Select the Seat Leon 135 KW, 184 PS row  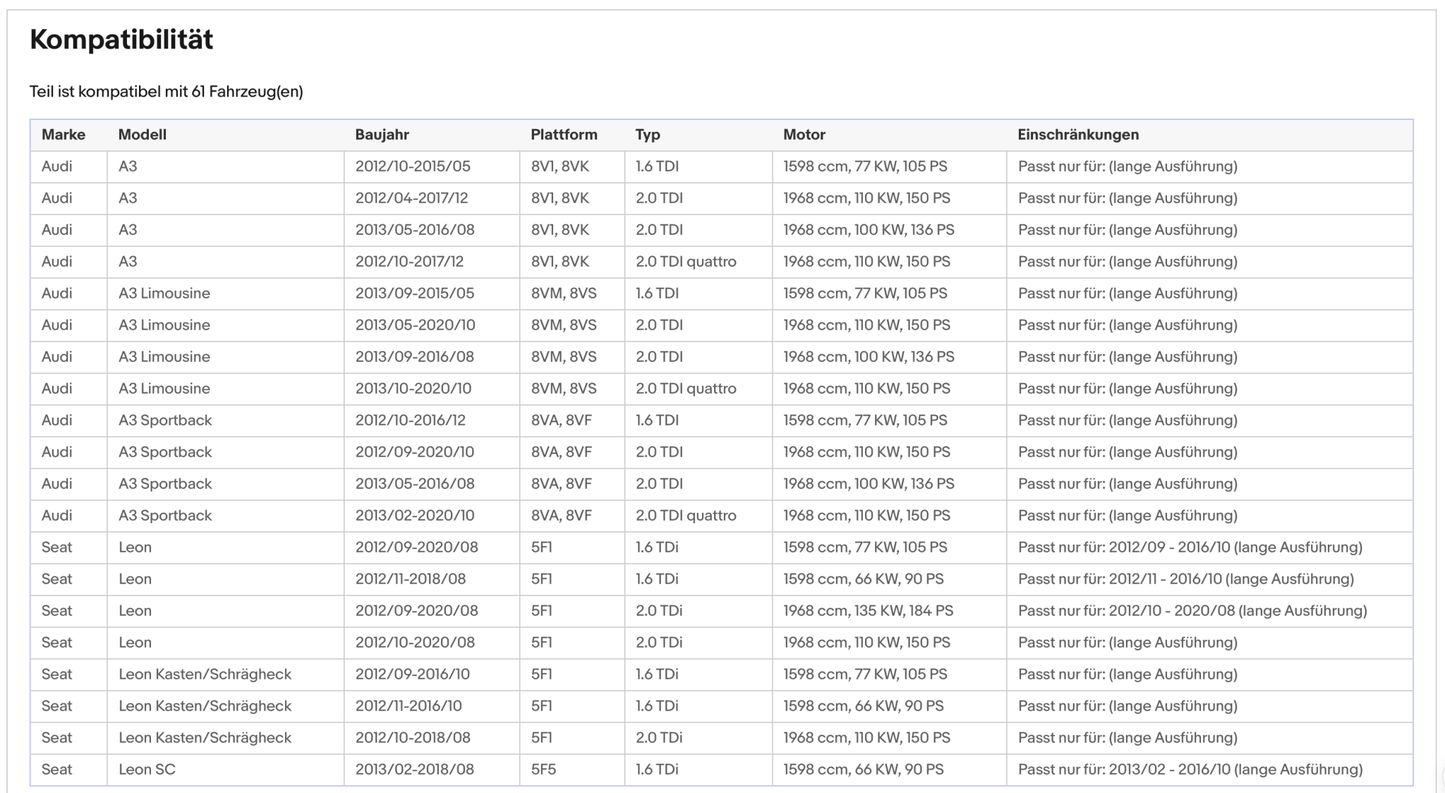point(721,611)
